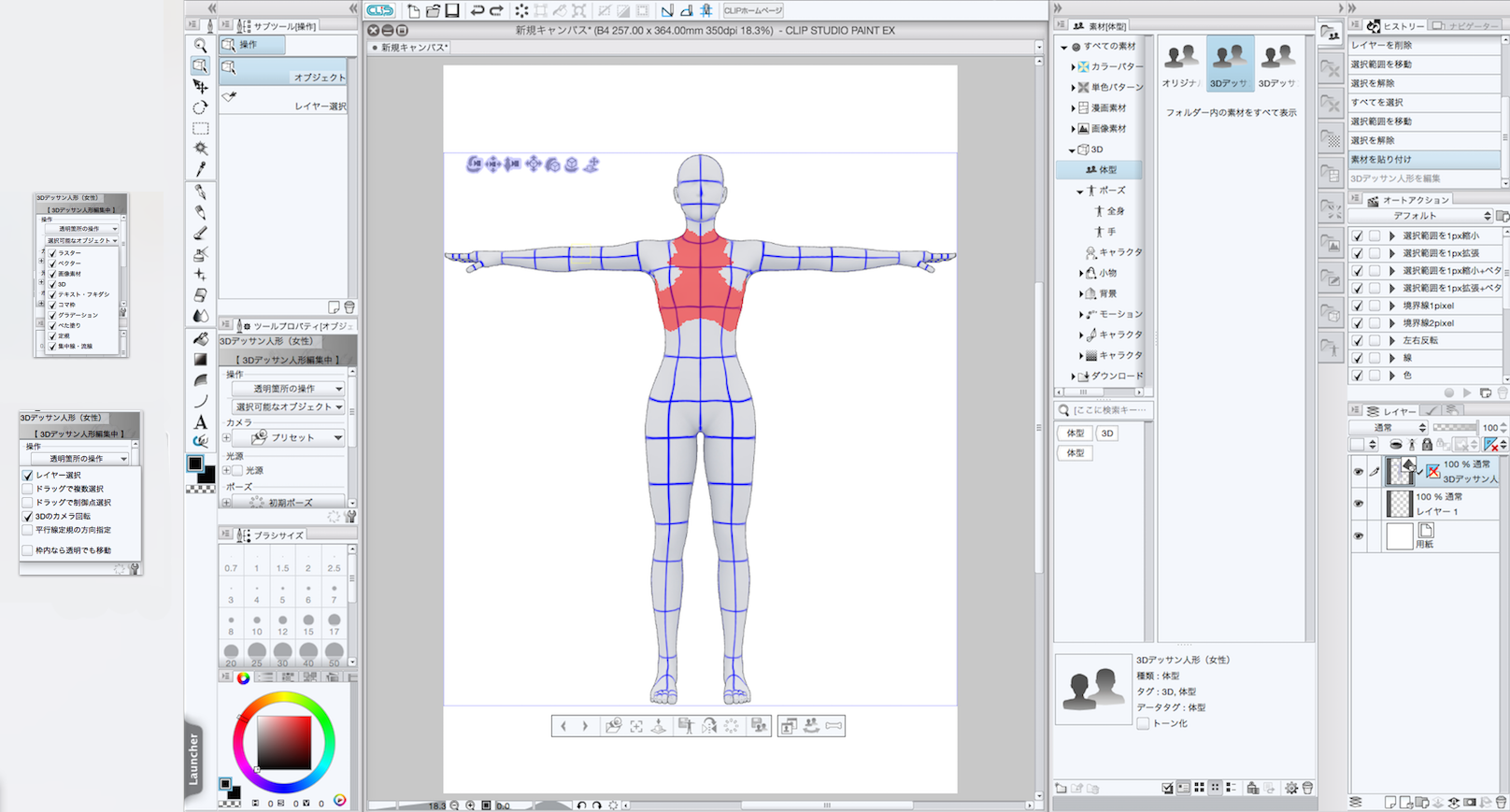Image resolution: width=1510 pixels, height=812 pixels.
Task: Open the 通常 blending mode dropdown
Action: point(1389,427)
